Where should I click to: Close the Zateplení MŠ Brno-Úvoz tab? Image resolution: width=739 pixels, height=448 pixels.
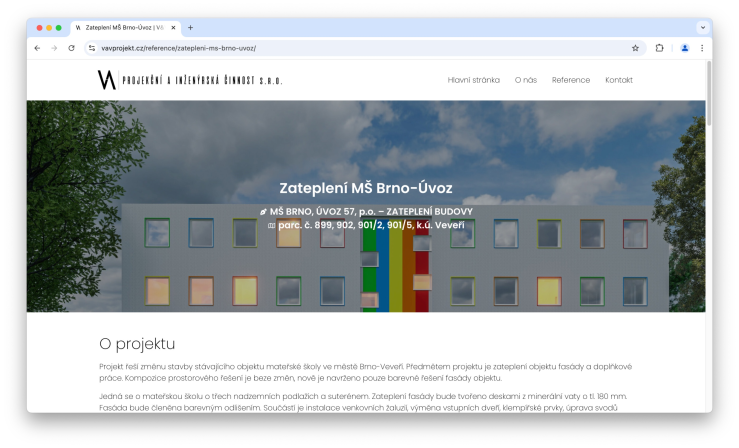click(x=173, y=28)
